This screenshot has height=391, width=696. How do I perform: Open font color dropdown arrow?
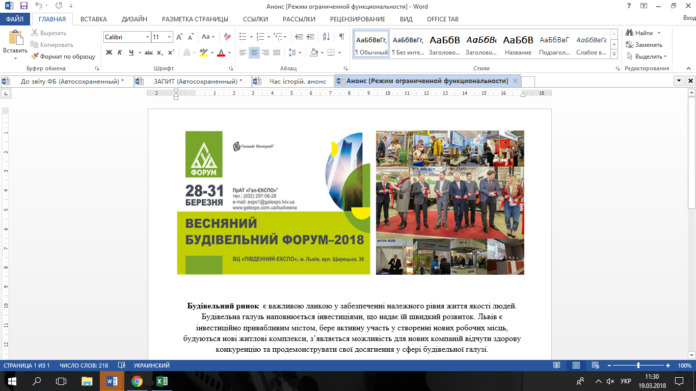coord(229,53)
